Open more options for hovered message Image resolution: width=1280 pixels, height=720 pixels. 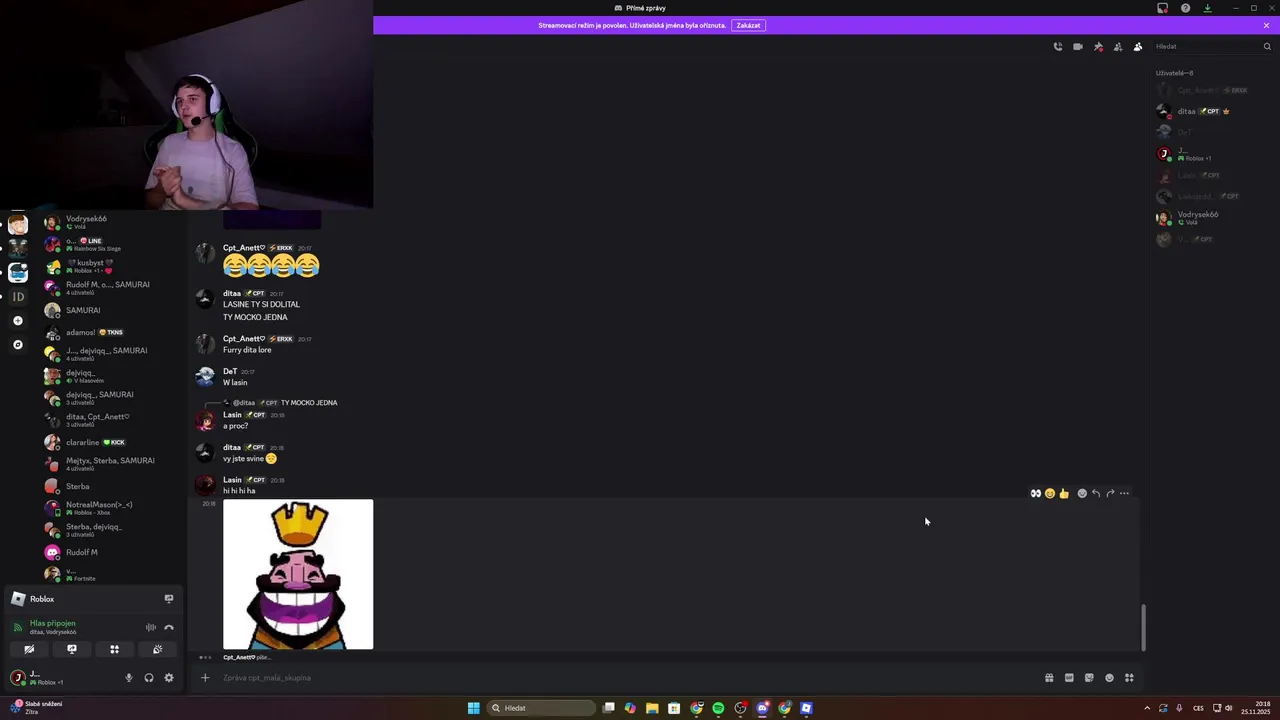click(1124, 493)
